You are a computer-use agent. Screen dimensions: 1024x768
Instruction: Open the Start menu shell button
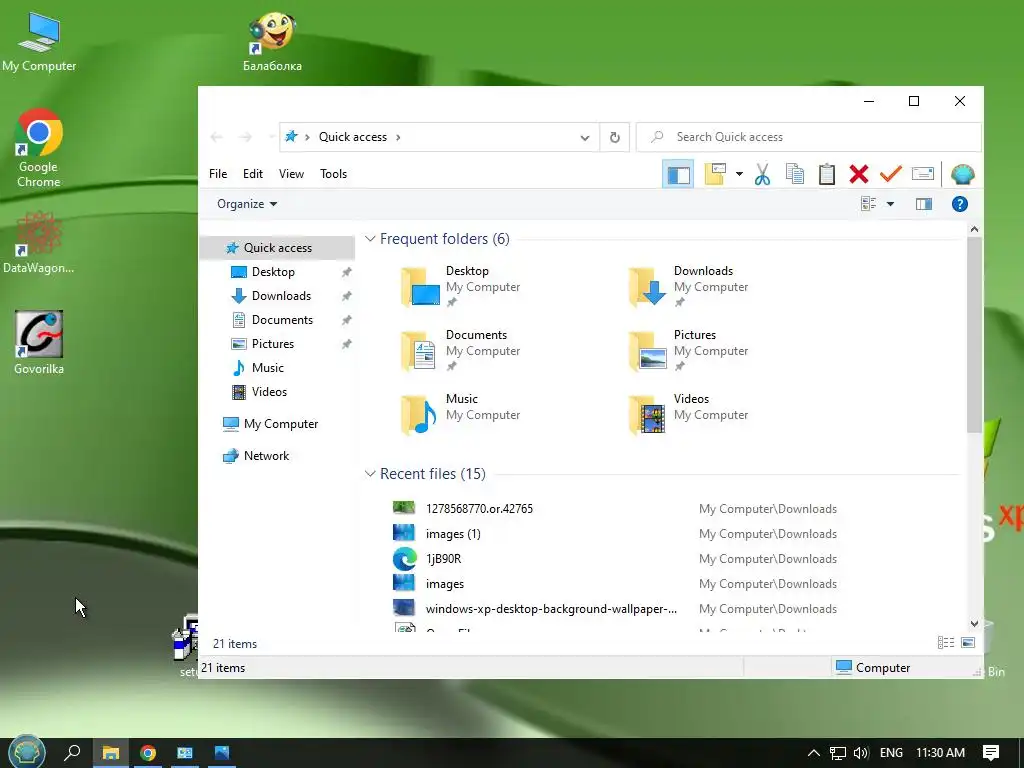27,752
